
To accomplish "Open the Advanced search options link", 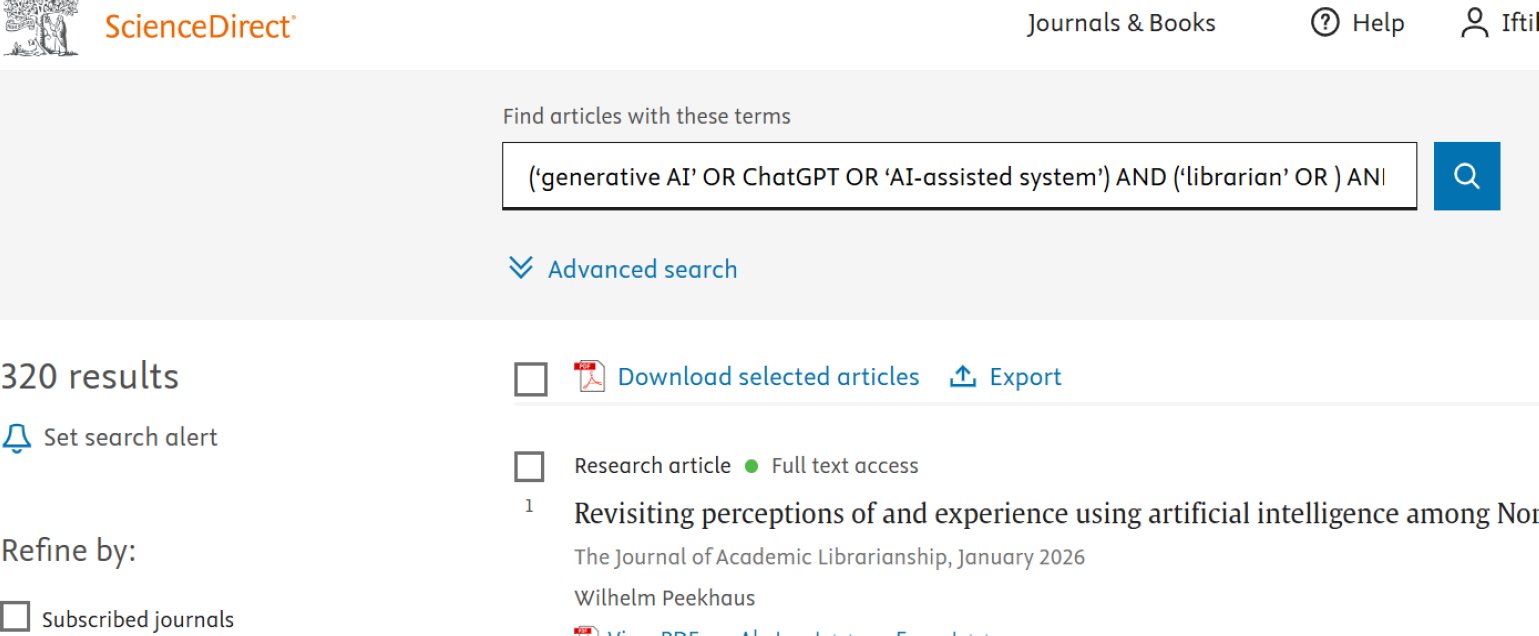I will pos(642,269).
